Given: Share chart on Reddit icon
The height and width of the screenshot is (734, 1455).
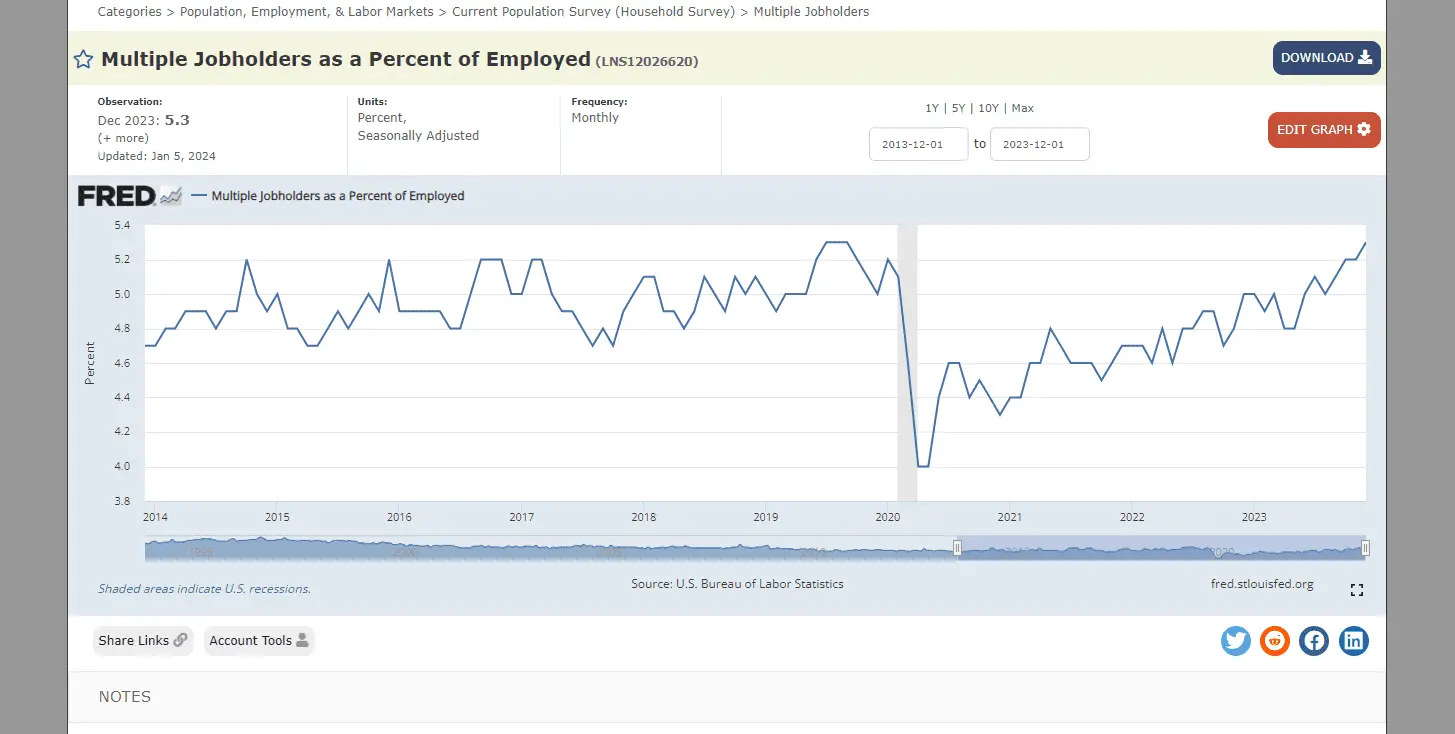Looking at the screenshot, I should tap(1275, 641).
